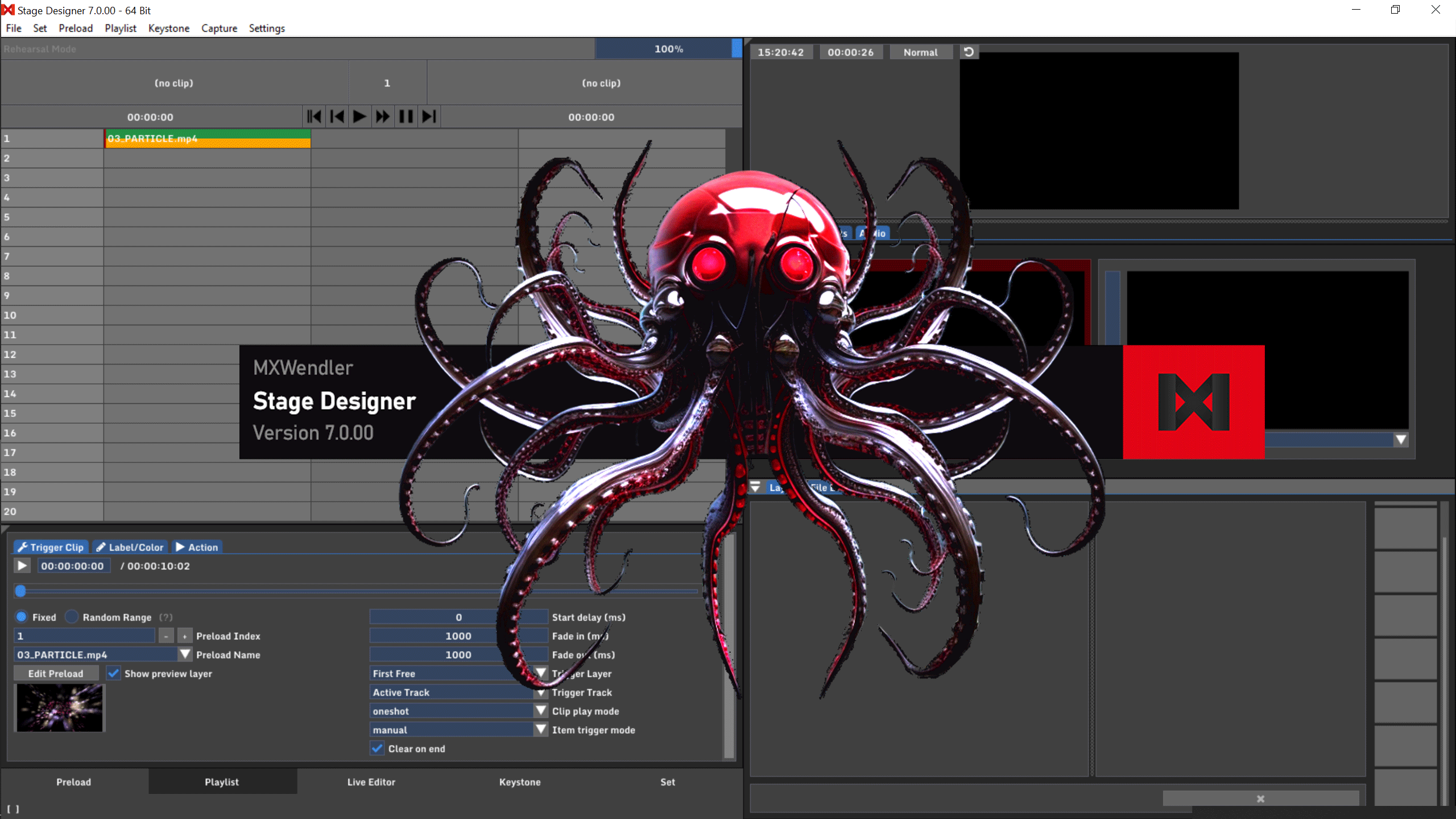Open the Audio tab
Screen dimensions: 1456x819
coord(872,233)
